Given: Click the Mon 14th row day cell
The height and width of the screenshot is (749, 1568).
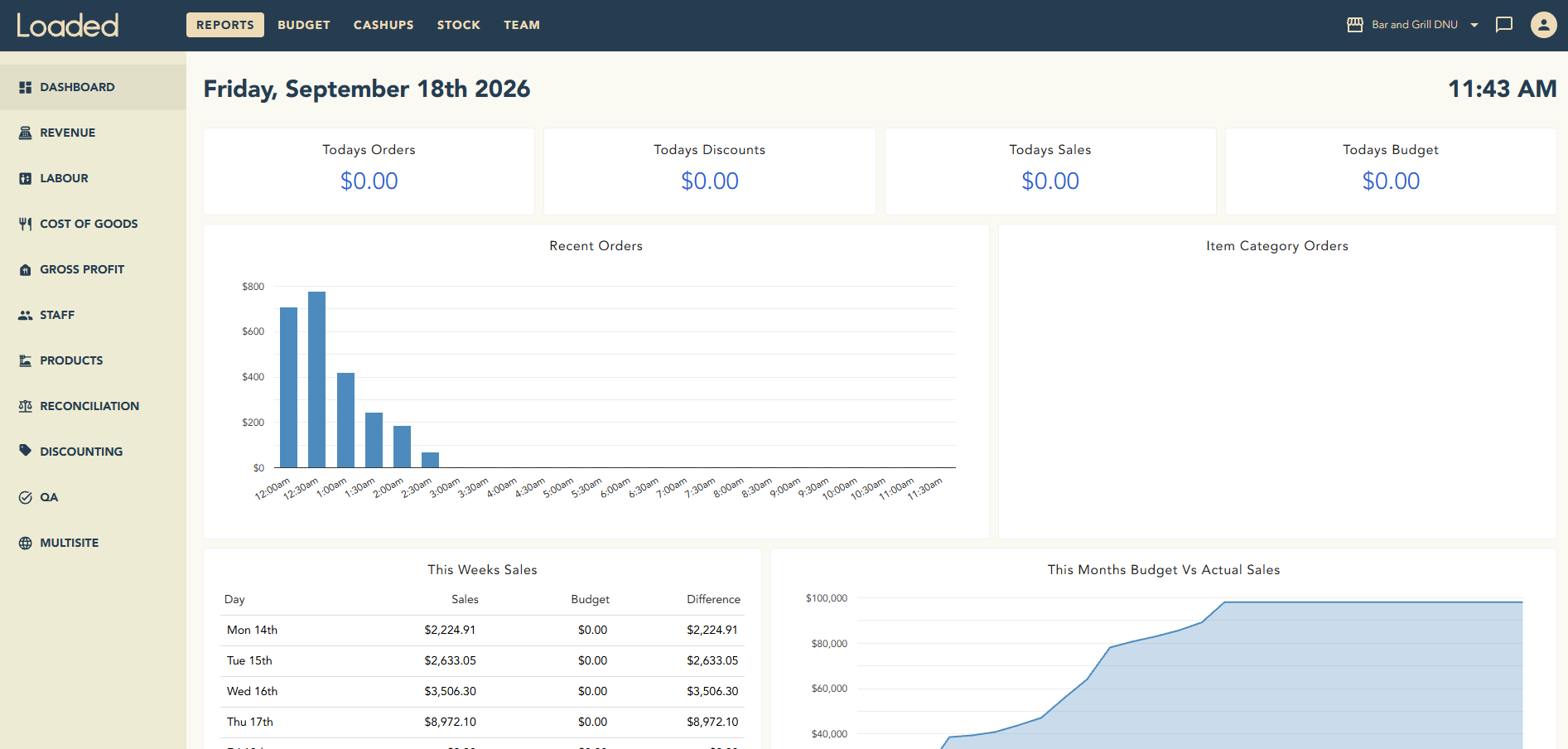Looking at the screenshot, I should 252,630.
